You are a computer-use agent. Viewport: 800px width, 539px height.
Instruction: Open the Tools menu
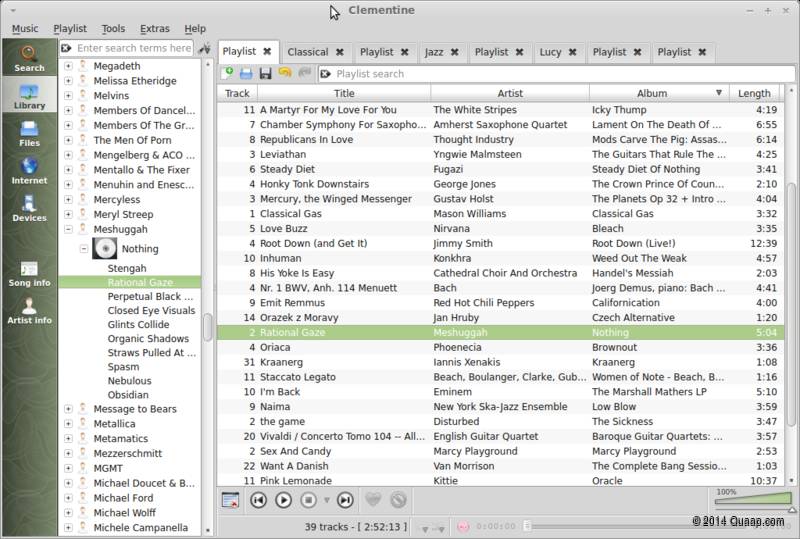[x=113, y=29]
